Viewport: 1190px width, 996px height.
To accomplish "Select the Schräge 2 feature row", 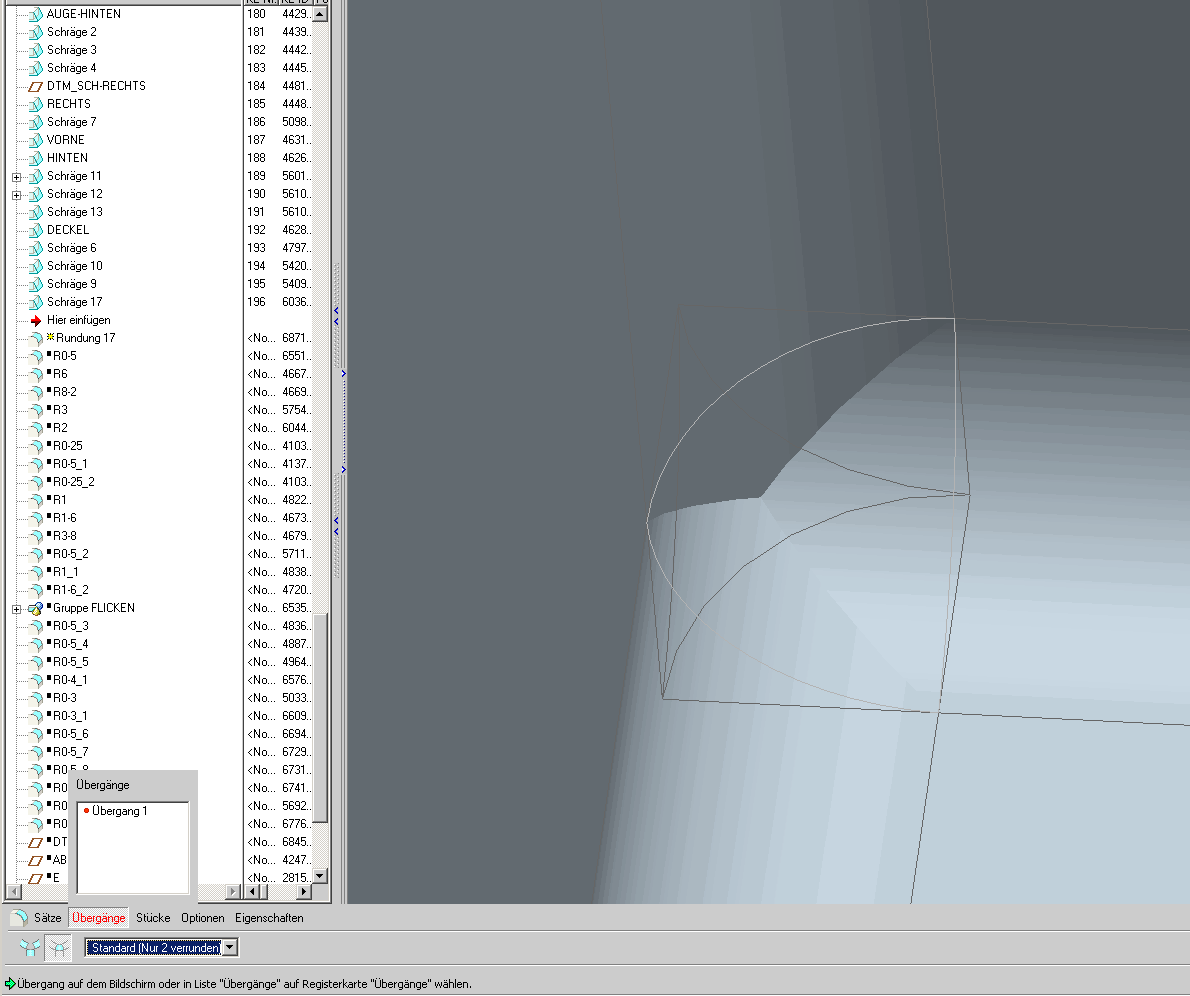I will click(x=72, y=32).
